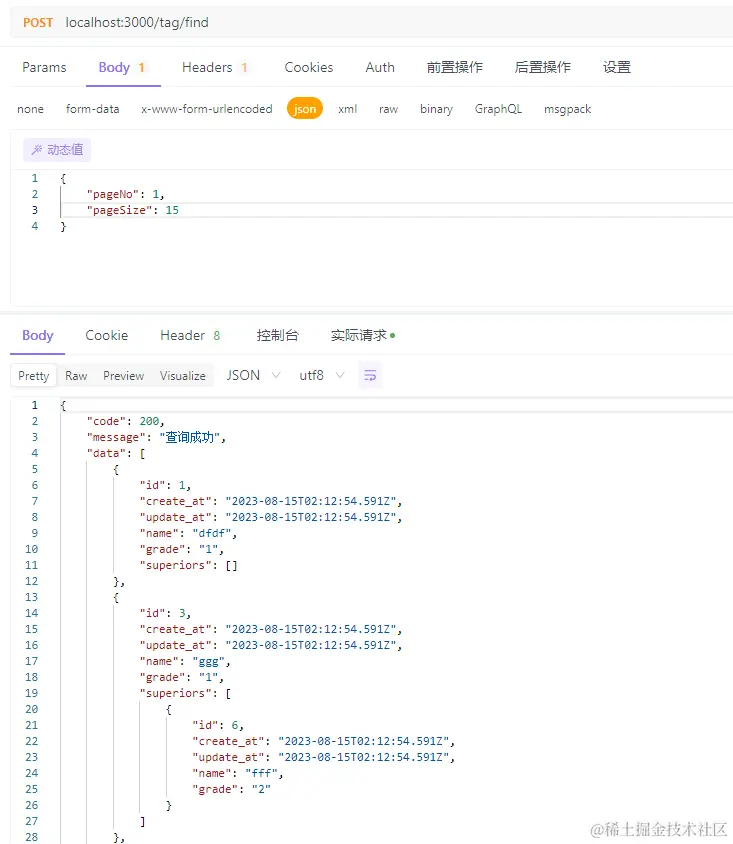This screenshot has width=733, height=844.
Task: Open the 后置操作 tab
Action: pyautogui.click(x=542, y=67)
